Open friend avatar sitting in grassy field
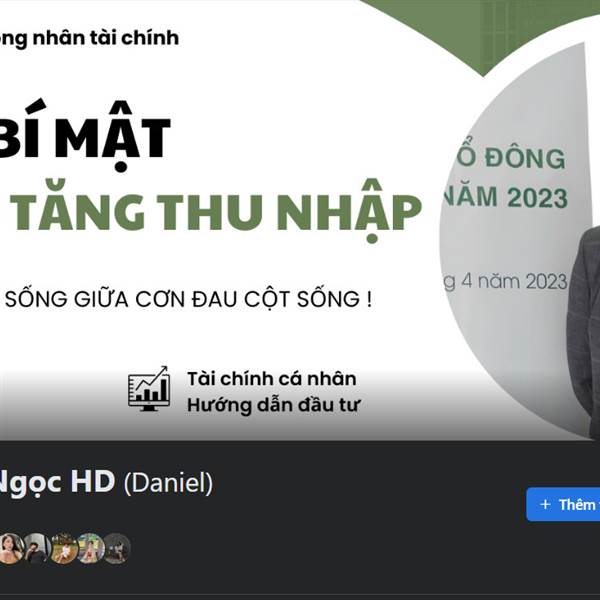Viewport: 600px width, 600px height. [x=64, y=548]
